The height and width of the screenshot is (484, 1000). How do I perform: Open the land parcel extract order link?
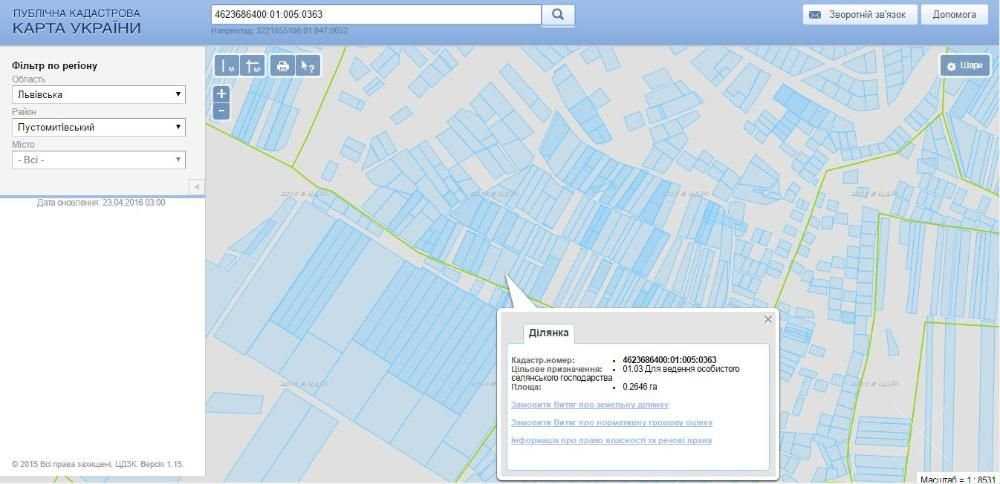coord(590,404)
